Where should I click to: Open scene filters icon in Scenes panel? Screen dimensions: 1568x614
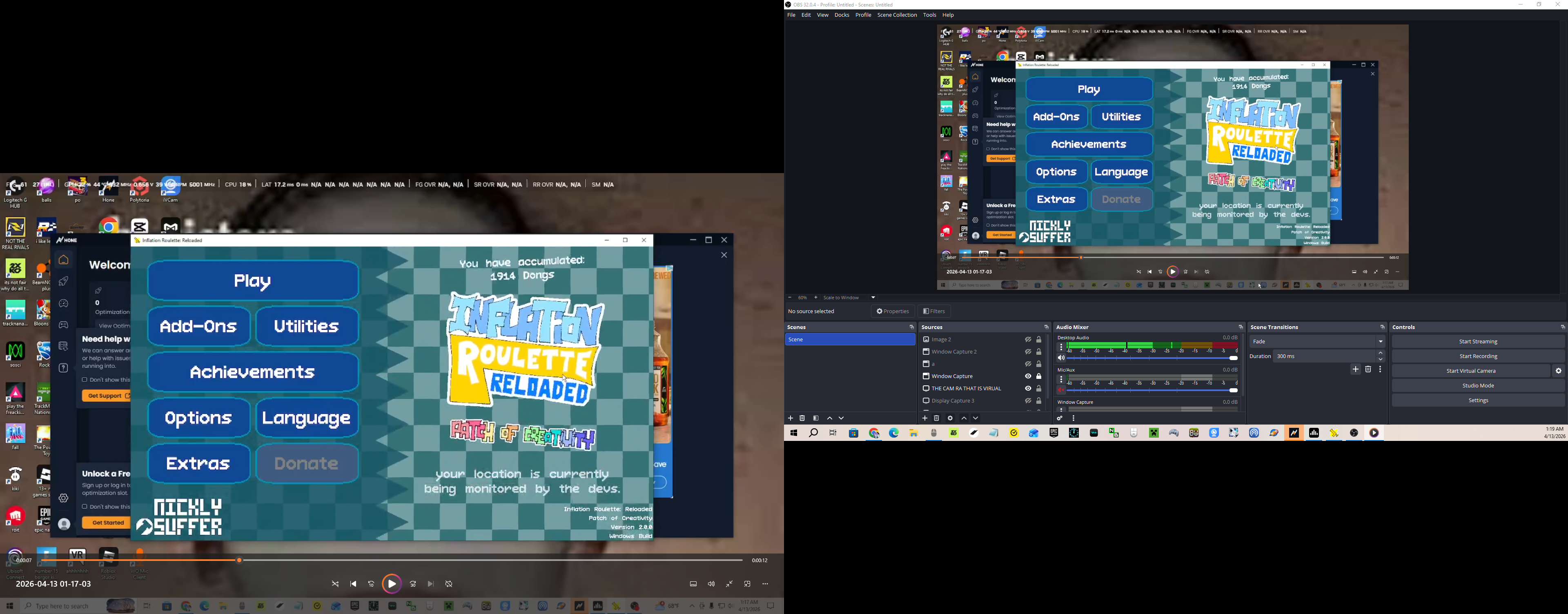click(x=816, y=419)
